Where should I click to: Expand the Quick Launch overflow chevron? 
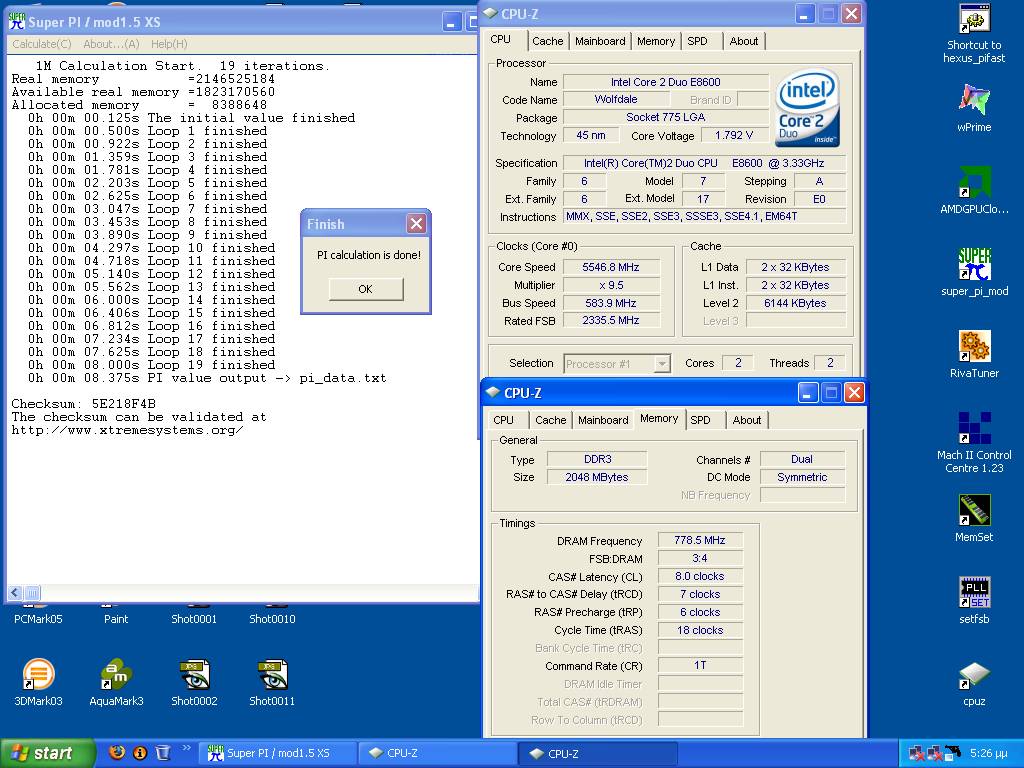coord(186,748)
